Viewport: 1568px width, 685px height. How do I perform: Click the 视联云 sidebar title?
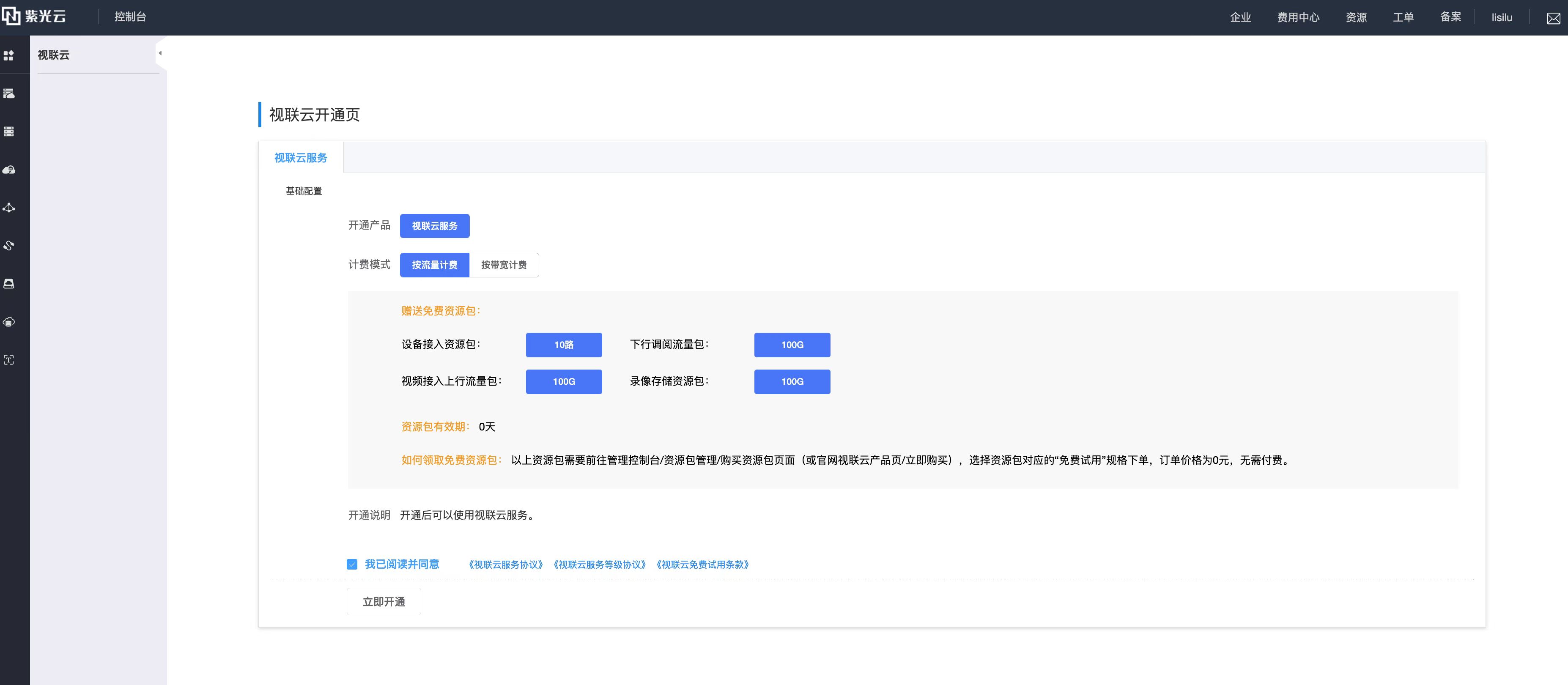tap(54, 55)
